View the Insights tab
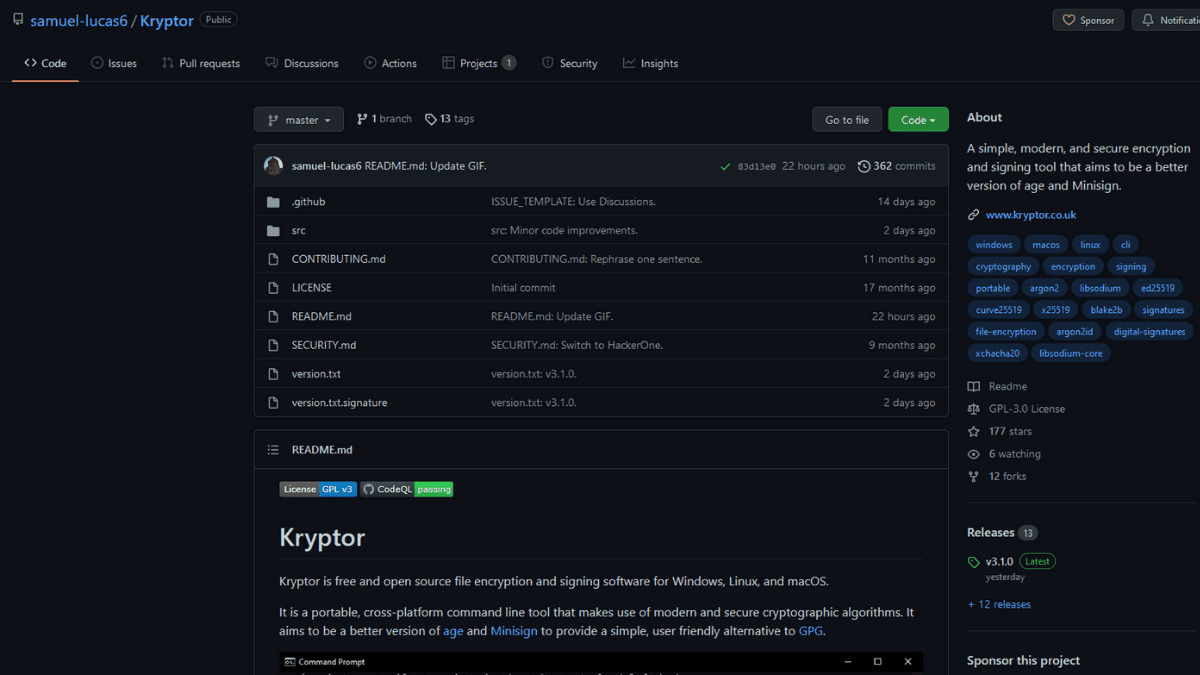This screenshot has height=675, width=1200. tap(650, 63)
